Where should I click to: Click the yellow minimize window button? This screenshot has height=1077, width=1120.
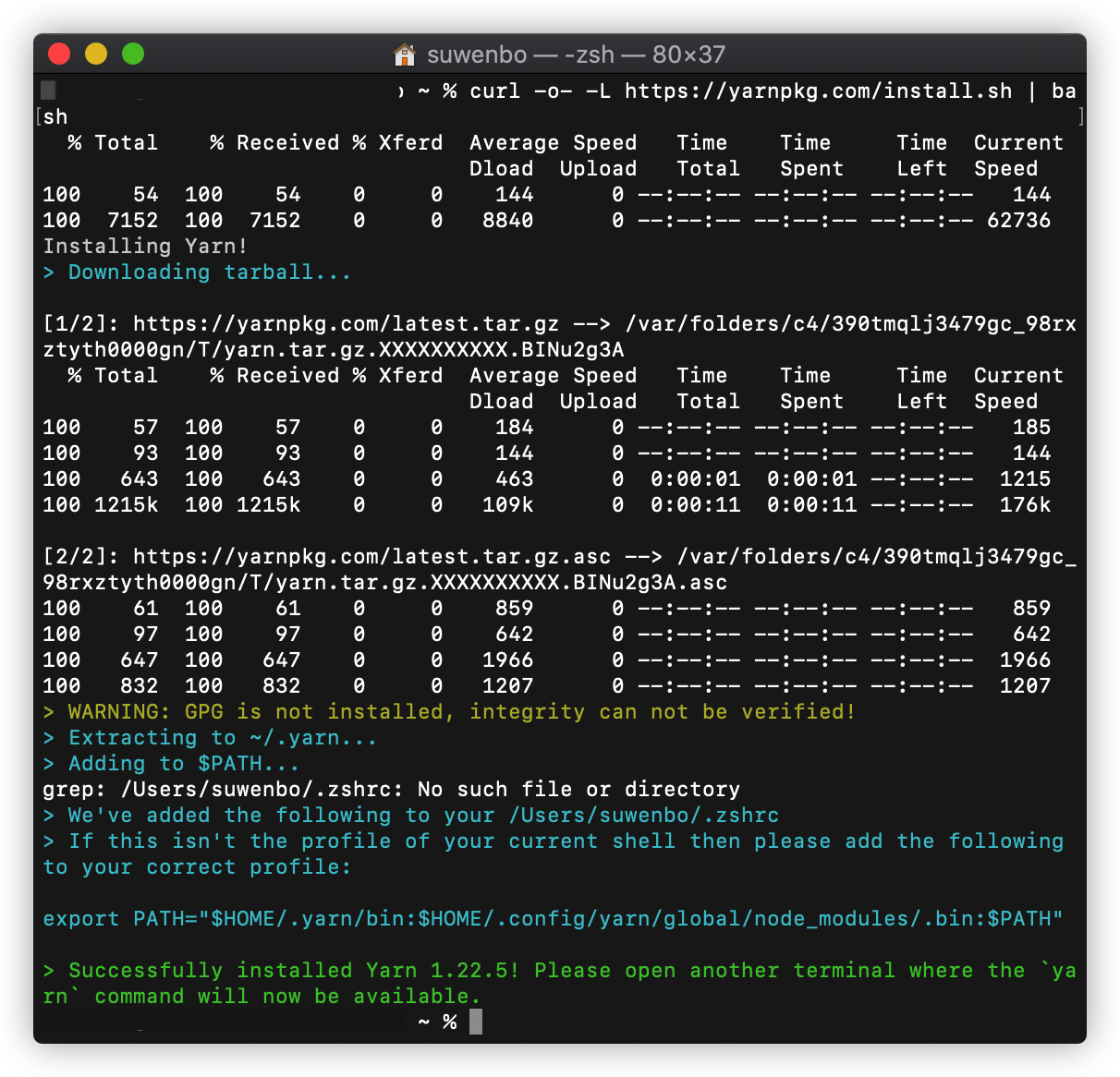pyautogui.click(x=96, y=54)
